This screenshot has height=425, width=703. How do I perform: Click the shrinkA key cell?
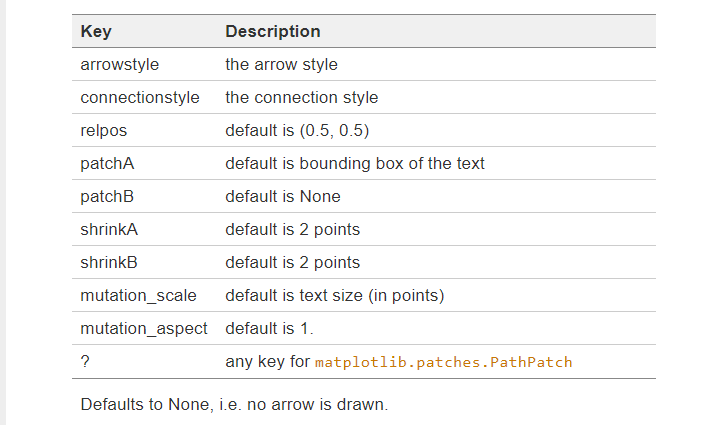click(x=109, y=230)
